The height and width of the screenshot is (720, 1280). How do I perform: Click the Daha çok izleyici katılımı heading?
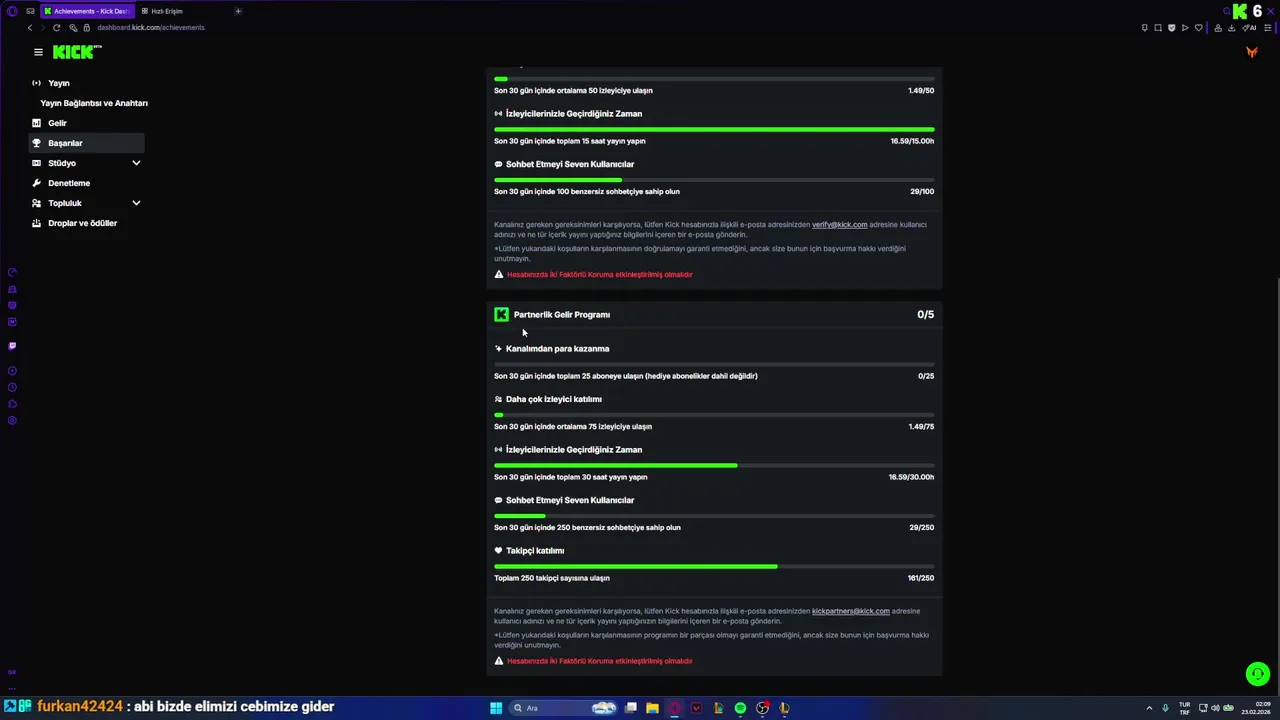(x=554, y=399)
